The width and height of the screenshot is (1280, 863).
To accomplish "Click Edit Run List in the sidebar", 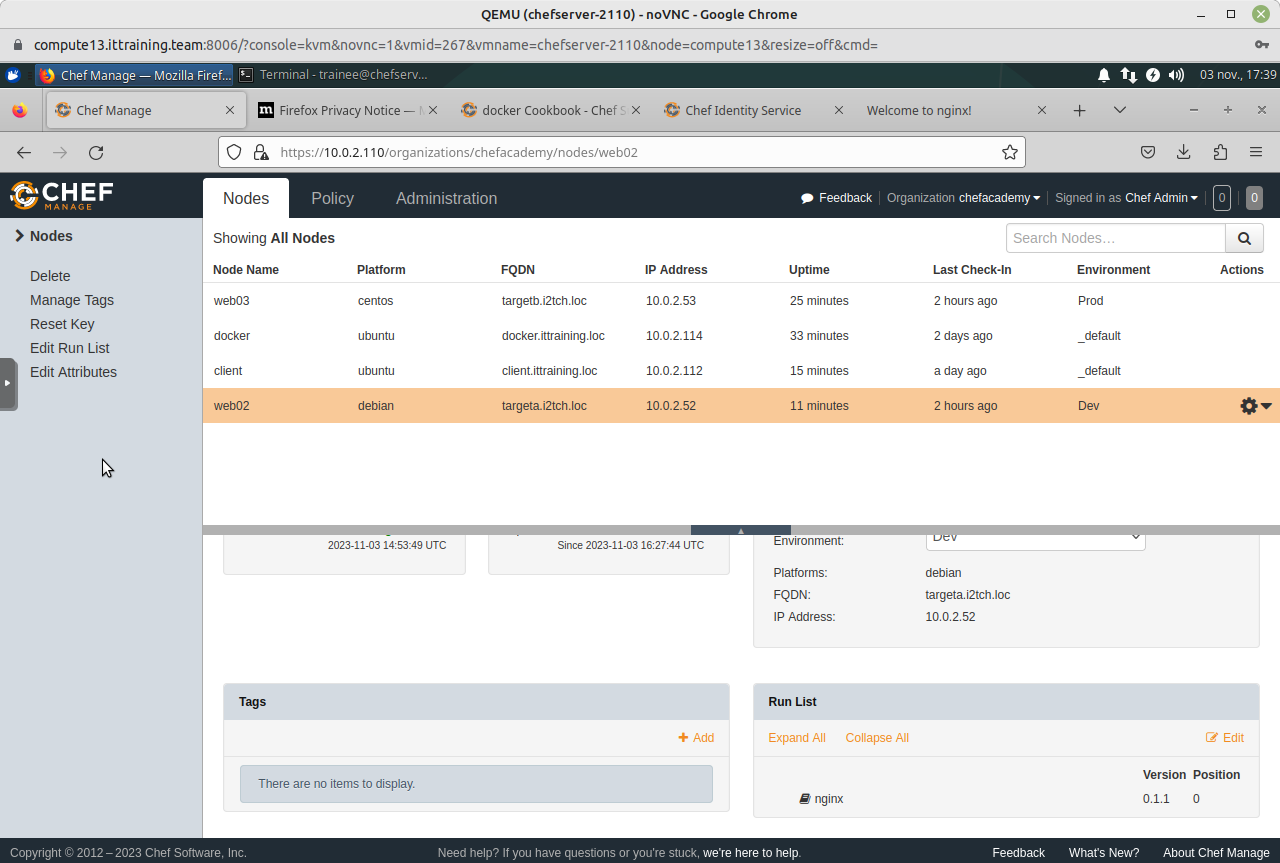I will pyautogui.click(x=70, y=348).
